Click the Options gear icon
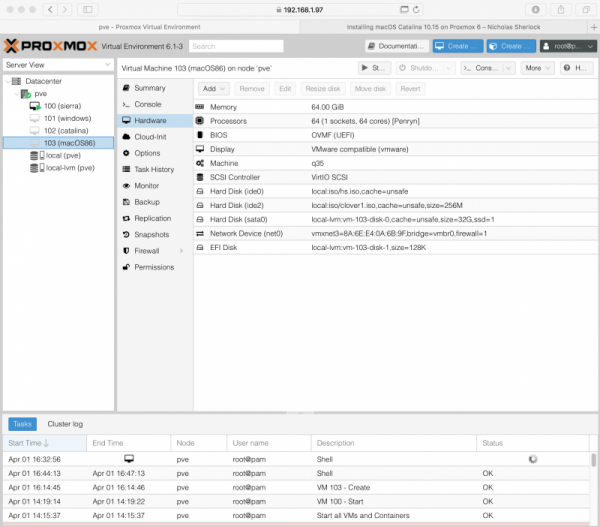Image resolution: width=600 pixels, height=527 pixels. (x=126, y=153)
